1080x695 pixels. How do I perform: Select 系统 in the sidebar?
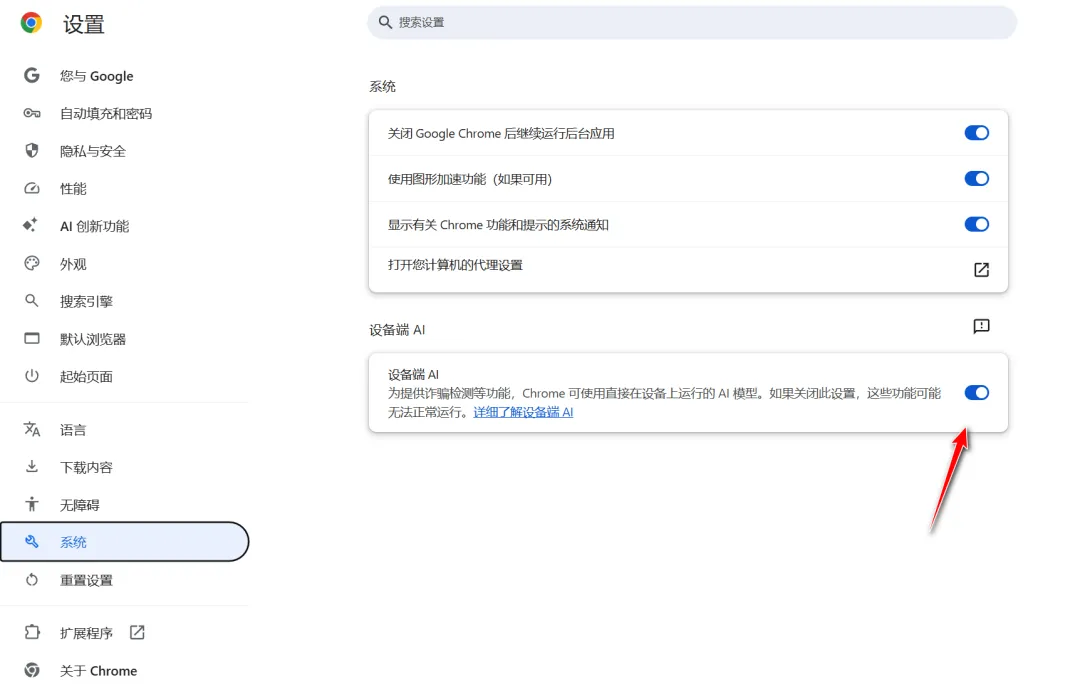(124, 541)
